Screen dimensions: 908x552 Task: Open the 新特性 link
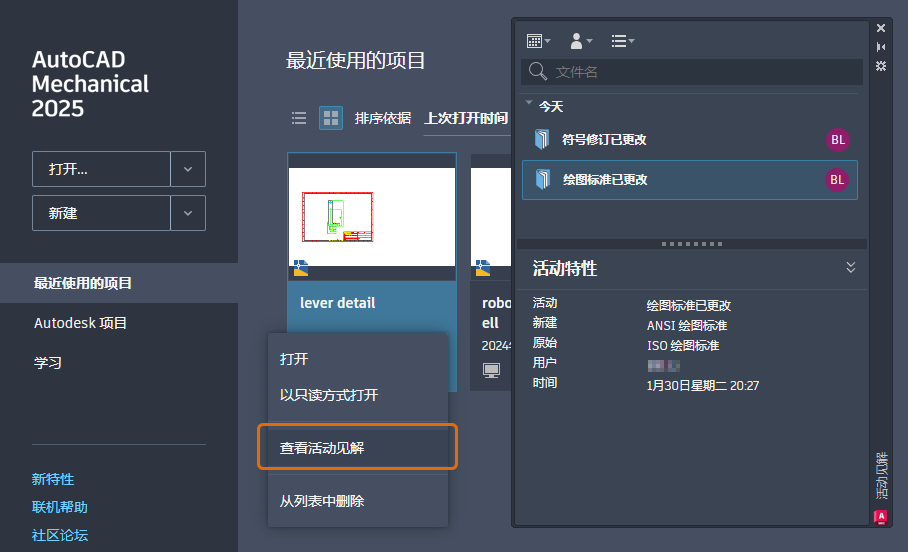[53, 480]
